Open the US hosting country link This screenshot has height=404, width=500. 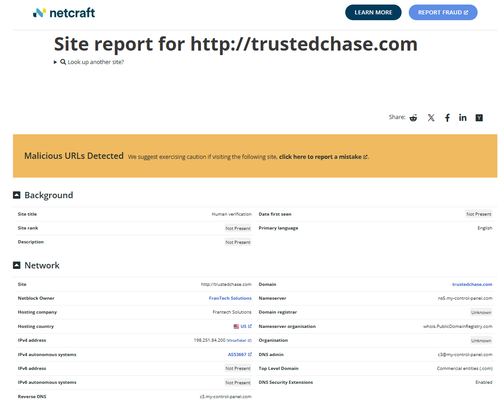point(246,326)
